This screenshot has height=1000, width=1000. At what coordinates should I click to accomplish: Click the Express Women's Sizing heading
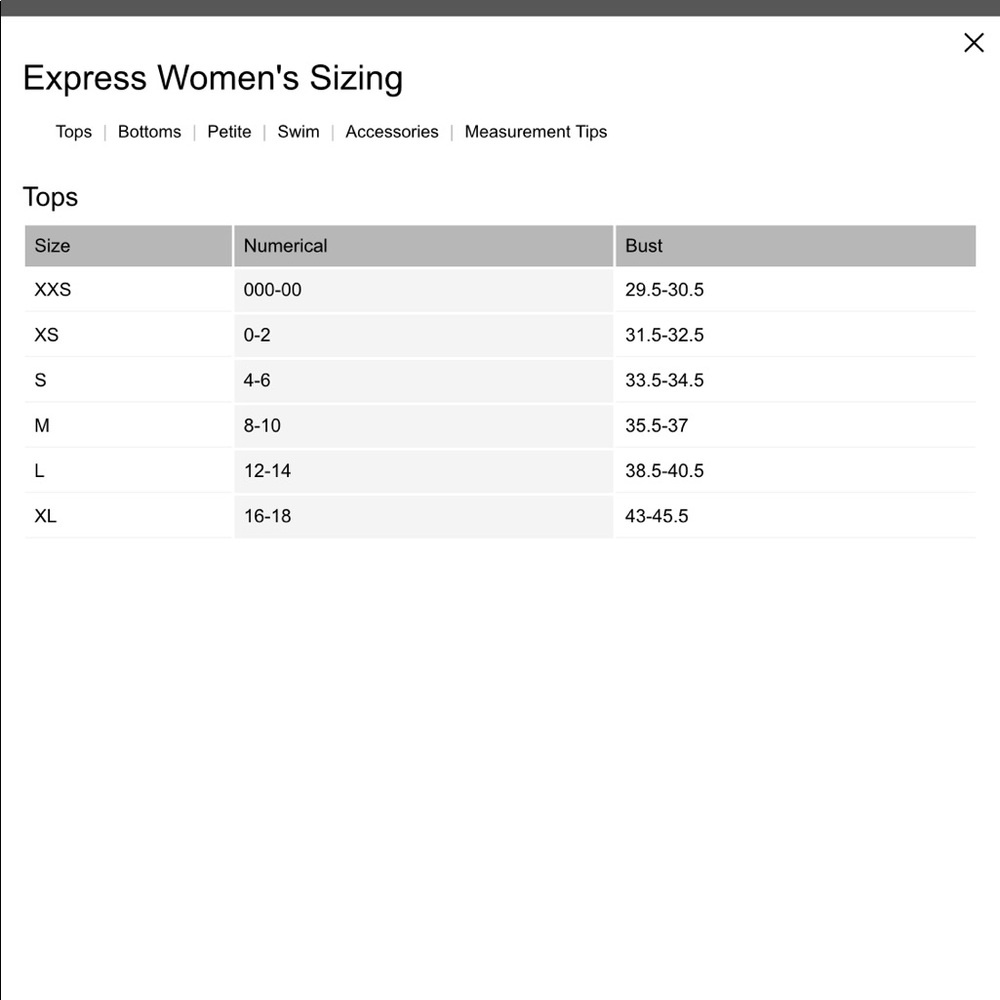pos(213,78)
